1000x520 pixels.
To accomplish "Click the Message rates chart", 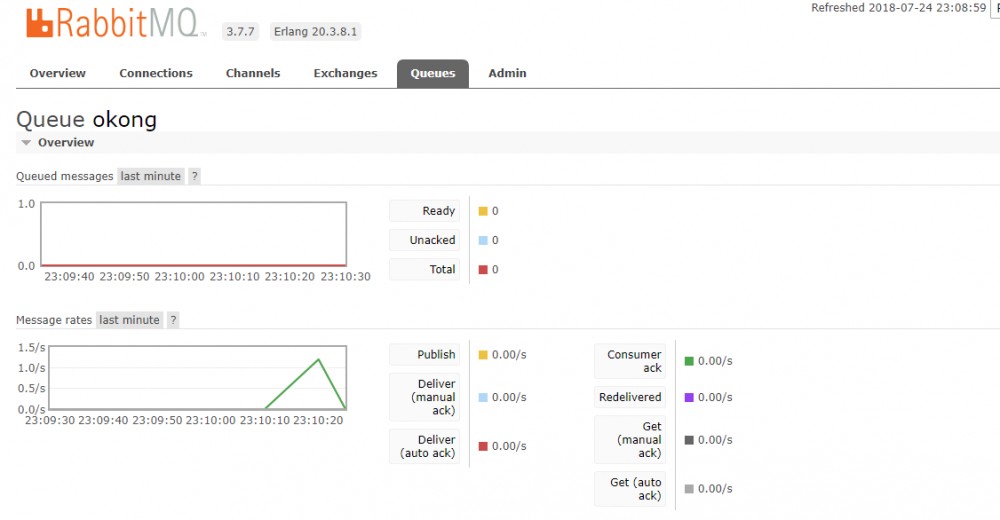I will [x=198, y=378].
